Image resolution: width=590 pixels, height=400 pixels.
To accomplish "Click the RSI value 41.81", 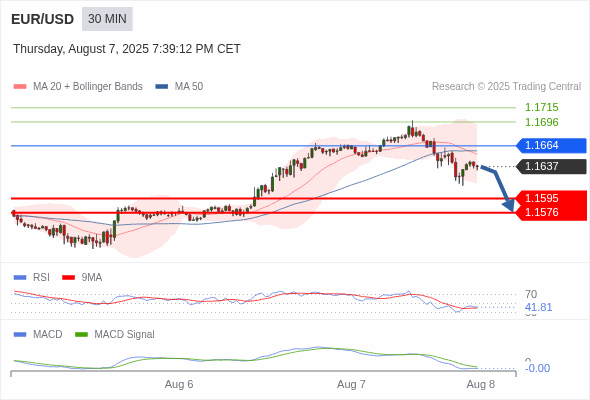I will point(538,307).
